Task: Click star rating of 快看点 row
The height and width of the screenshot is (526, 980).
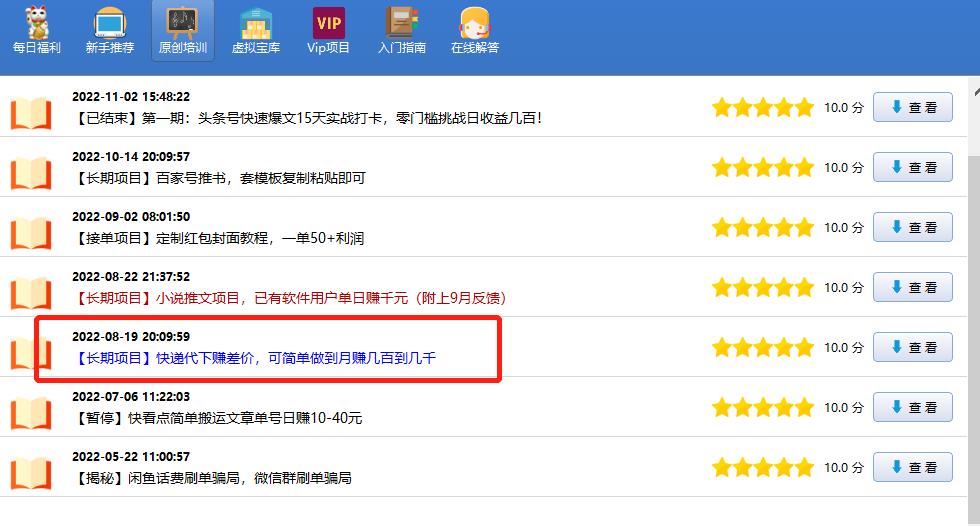Action: click(762, 407)
